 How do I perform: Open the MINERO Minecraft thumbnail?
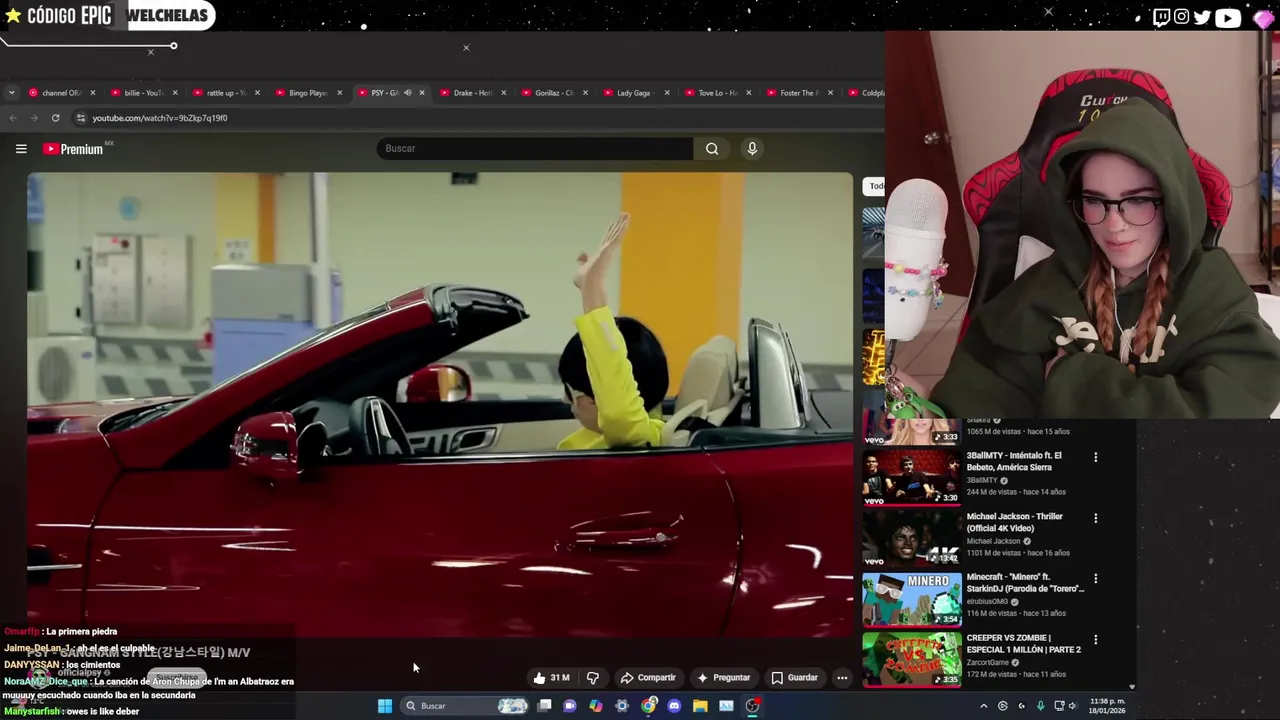click(x=912, y=600)
